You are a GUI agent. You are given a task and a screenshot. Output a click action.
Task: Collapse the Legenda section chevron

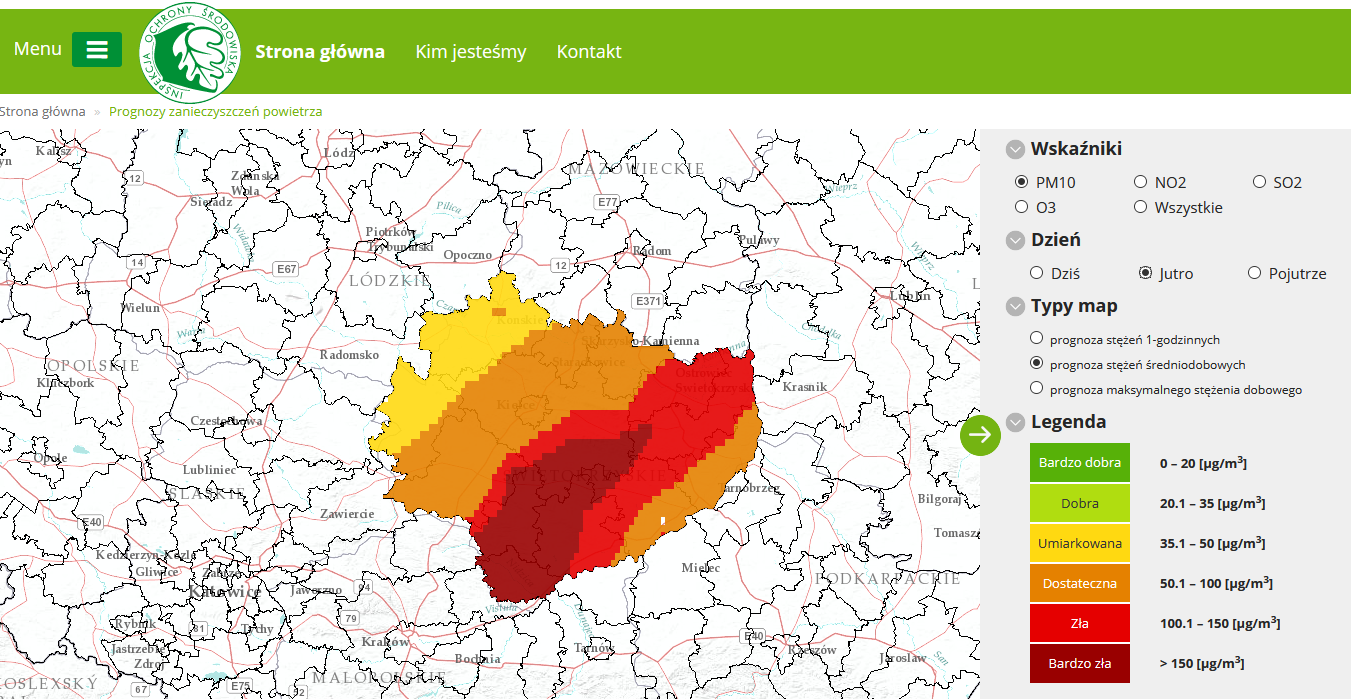click(1016, 423)
